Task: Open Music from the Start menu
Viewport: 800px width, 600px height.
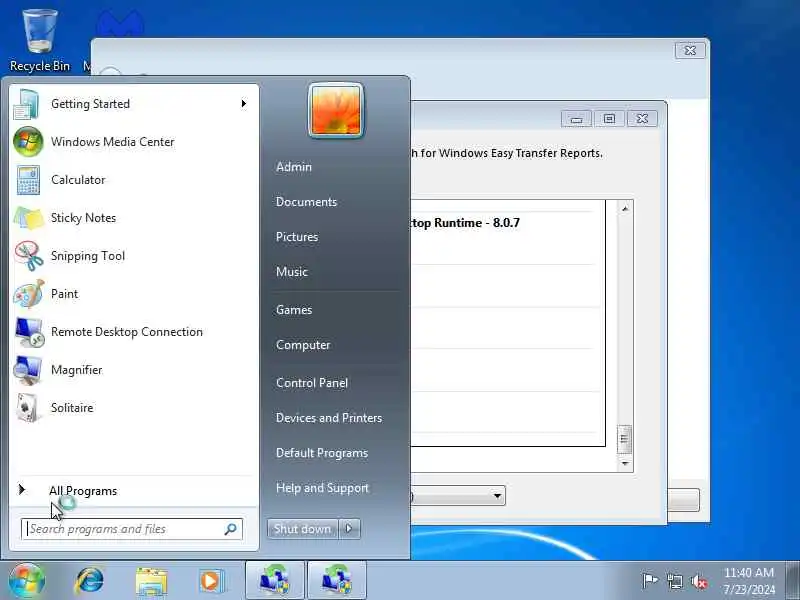Action: click(x=292, y=272)
